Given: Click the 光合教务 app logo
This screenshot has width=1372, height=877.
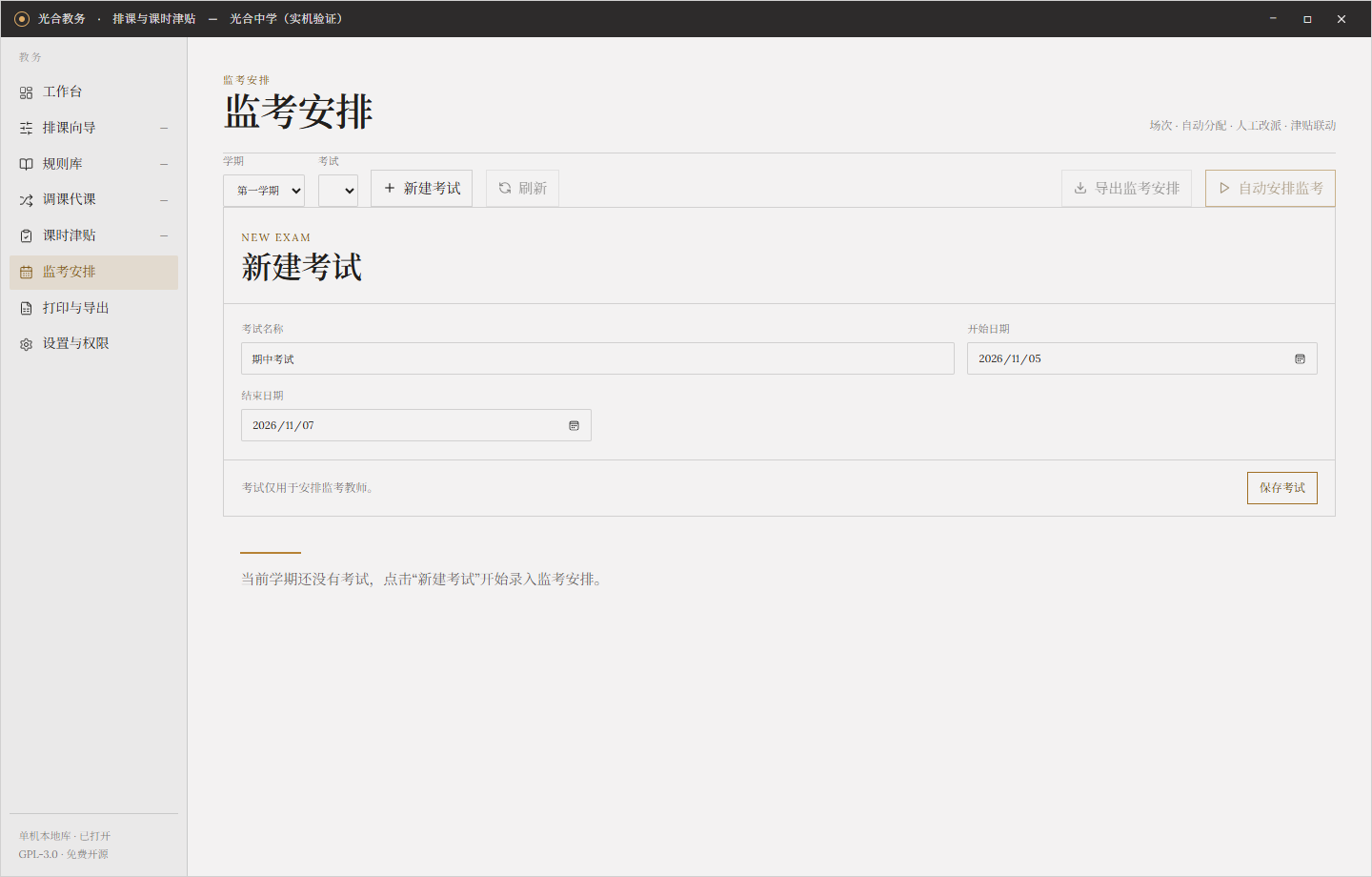Looking at the screenshot, I should click(22, 18).
